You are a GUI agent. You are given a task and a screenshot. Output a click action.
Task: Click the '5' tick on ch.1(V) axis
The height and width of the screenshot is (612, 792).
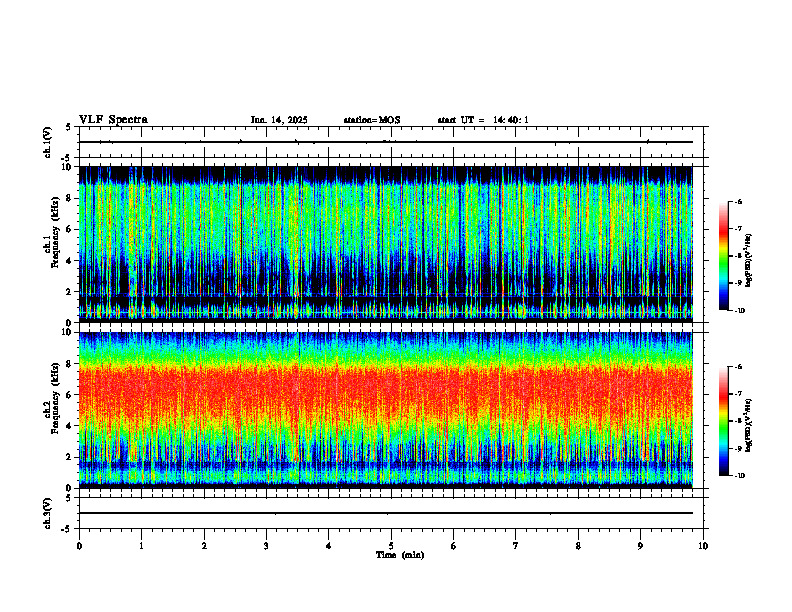(69, 127)
